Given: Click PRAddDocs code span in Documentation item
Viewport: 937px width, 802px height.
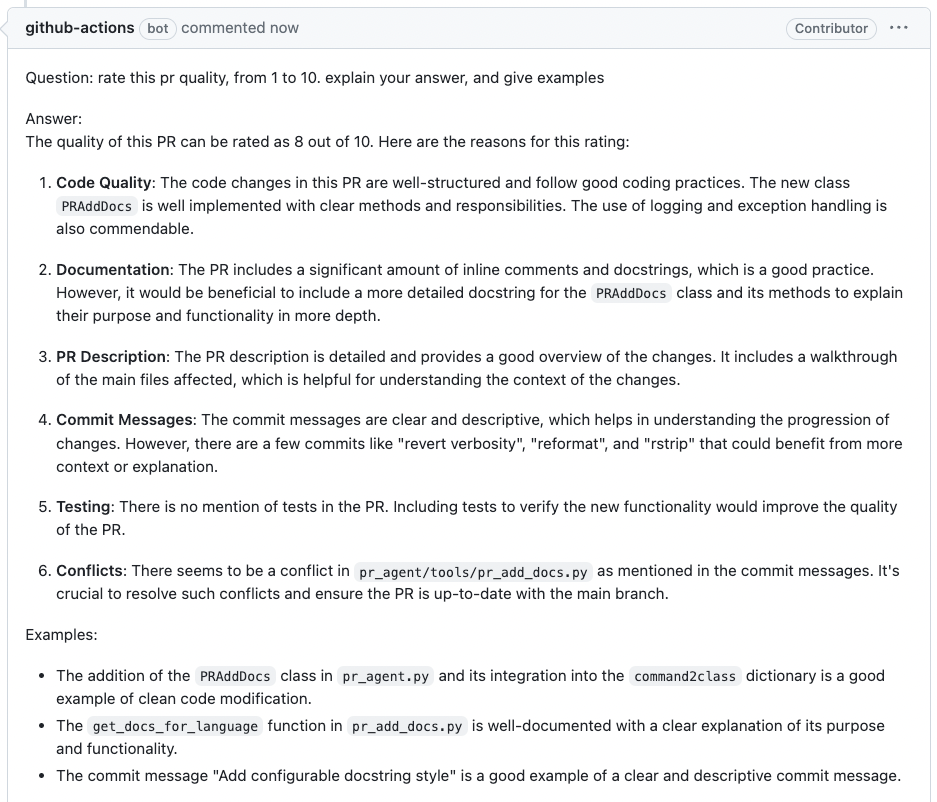Looking at the screenshot, I should pyautogui.click(x=630, y=294).
